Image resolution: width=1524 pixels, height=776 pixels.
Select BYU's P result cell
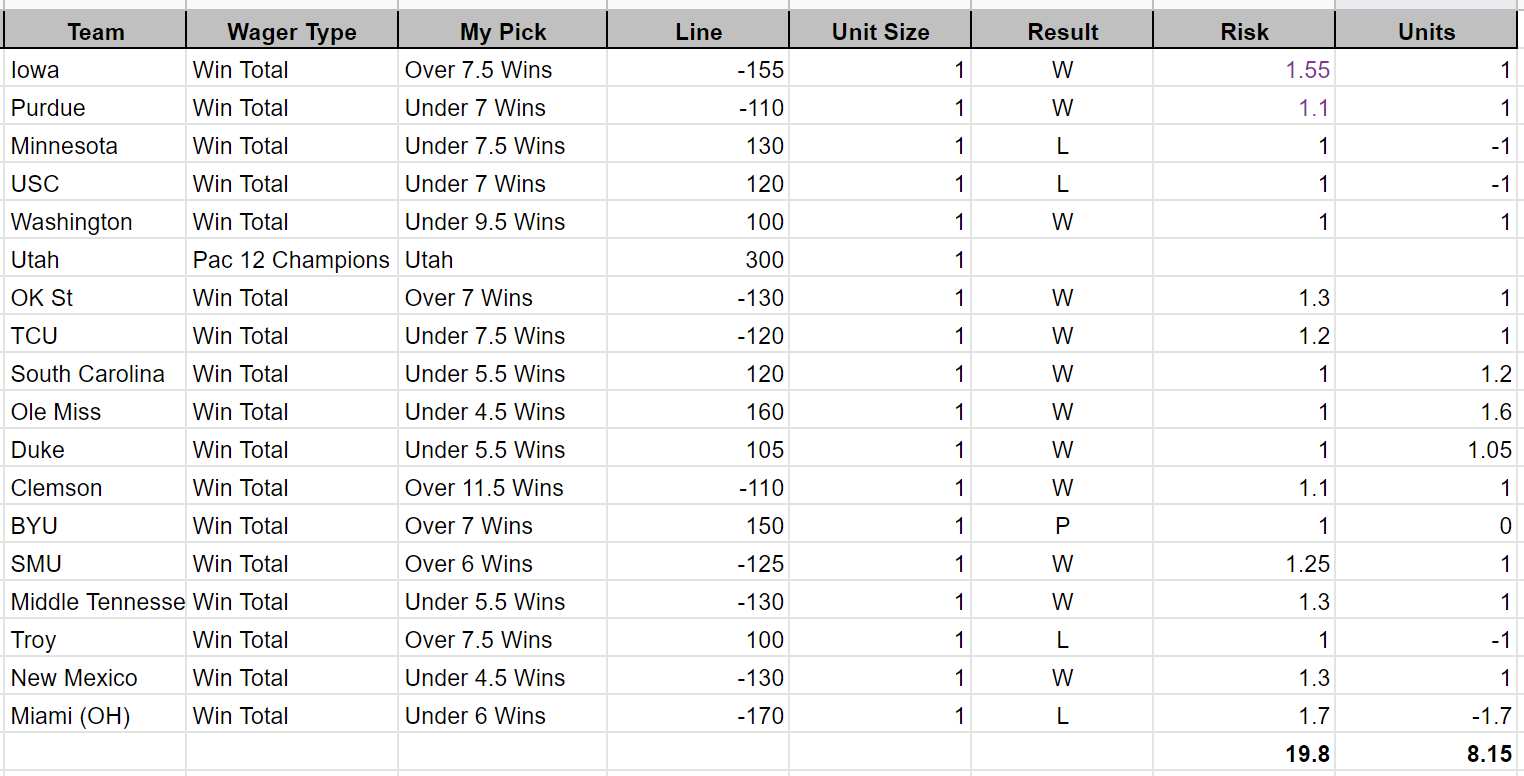(1062, 526)
